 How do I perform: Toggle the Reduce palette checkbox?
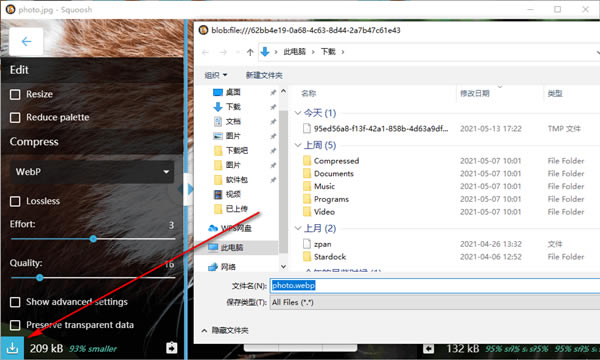pos(15,117)
